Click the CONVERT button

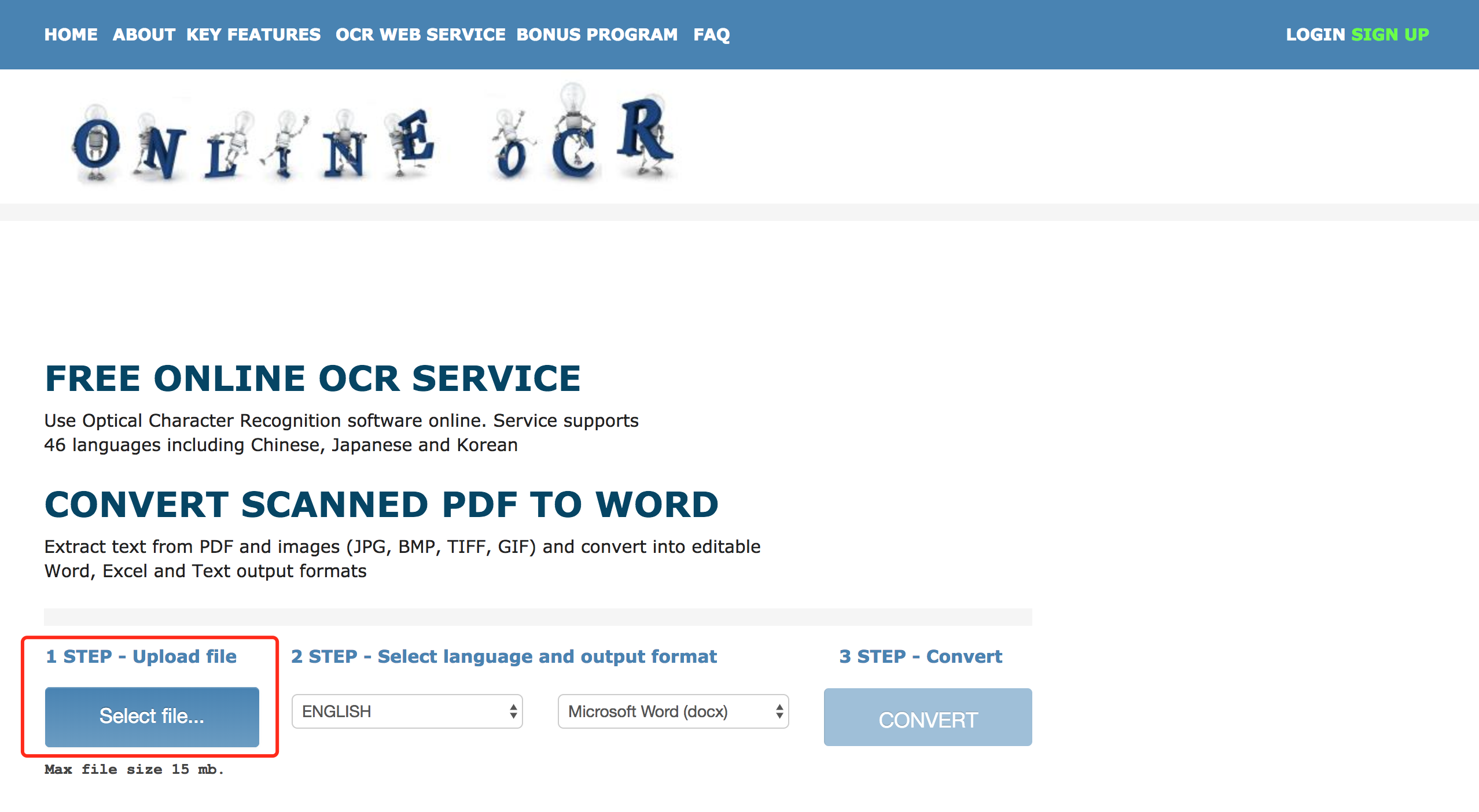pyautogui.click(x=928, y=717)
